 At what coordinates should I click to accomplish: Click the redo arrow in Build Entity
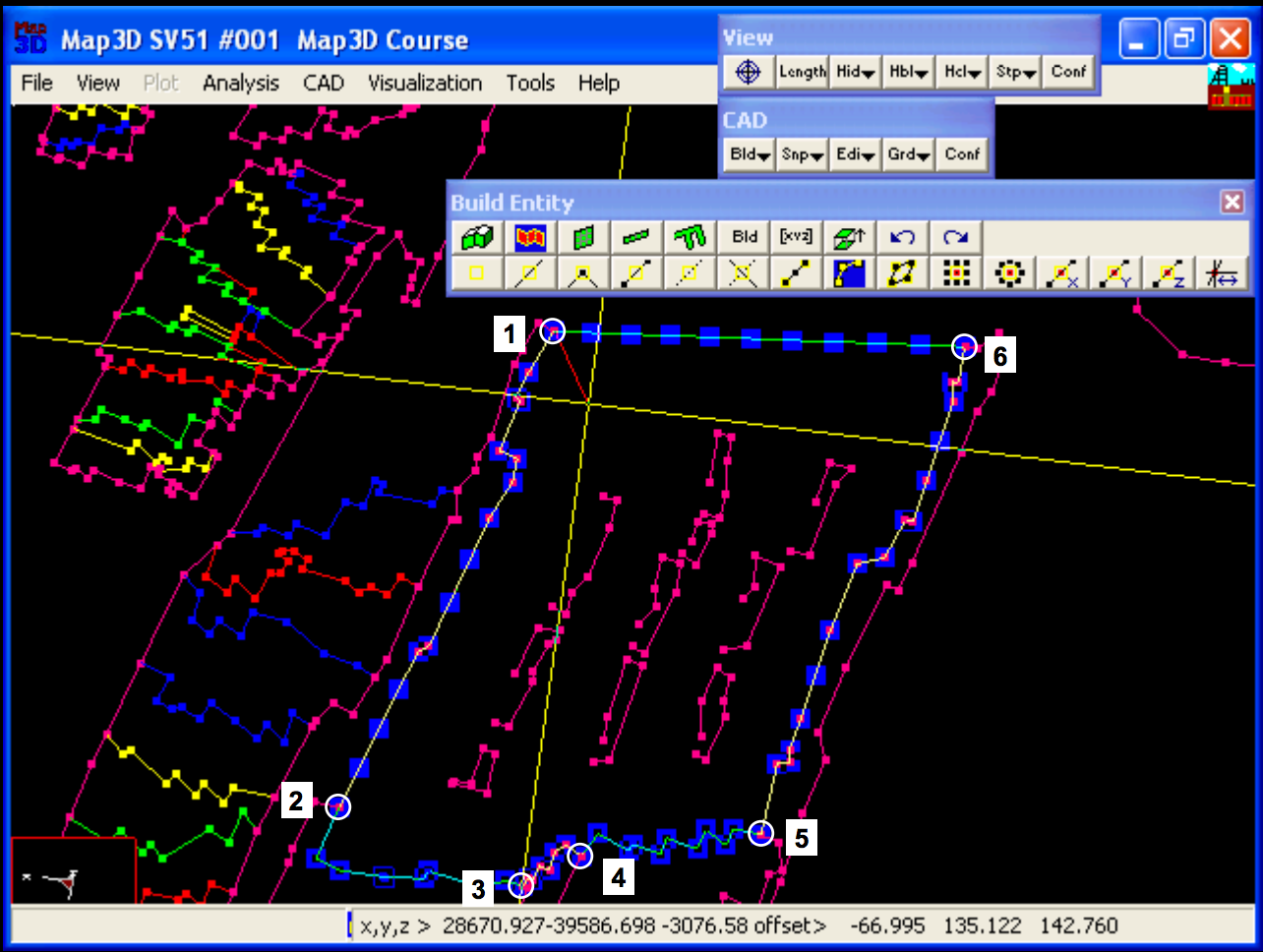pos(956,237)
